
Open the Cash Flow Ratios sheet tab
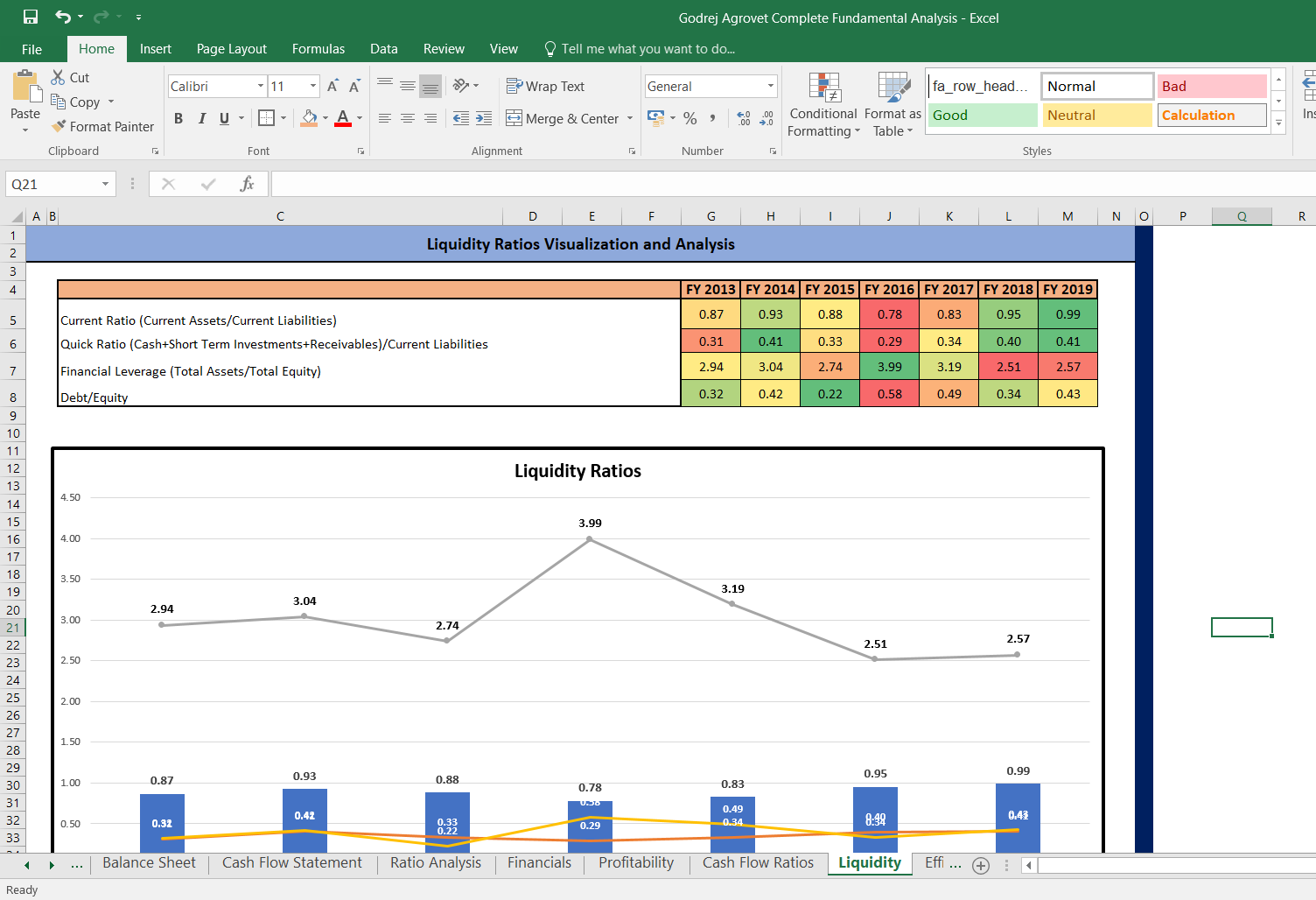[x=758, y=863]
